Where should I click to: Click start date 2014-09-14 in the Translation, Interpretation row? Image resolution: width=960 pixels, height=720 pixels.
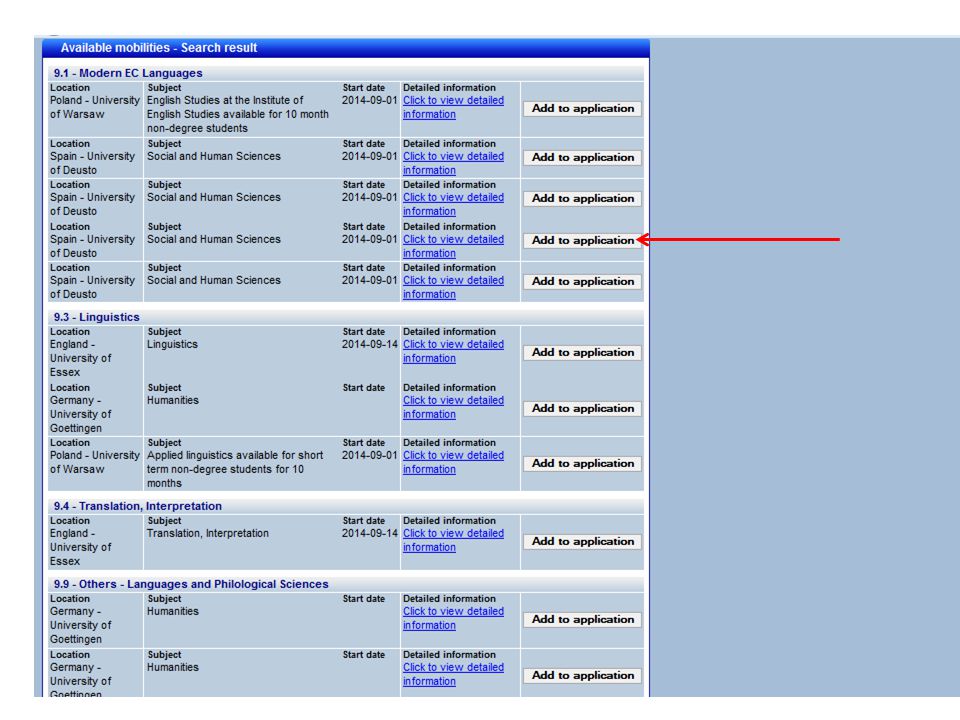point(370,533)
